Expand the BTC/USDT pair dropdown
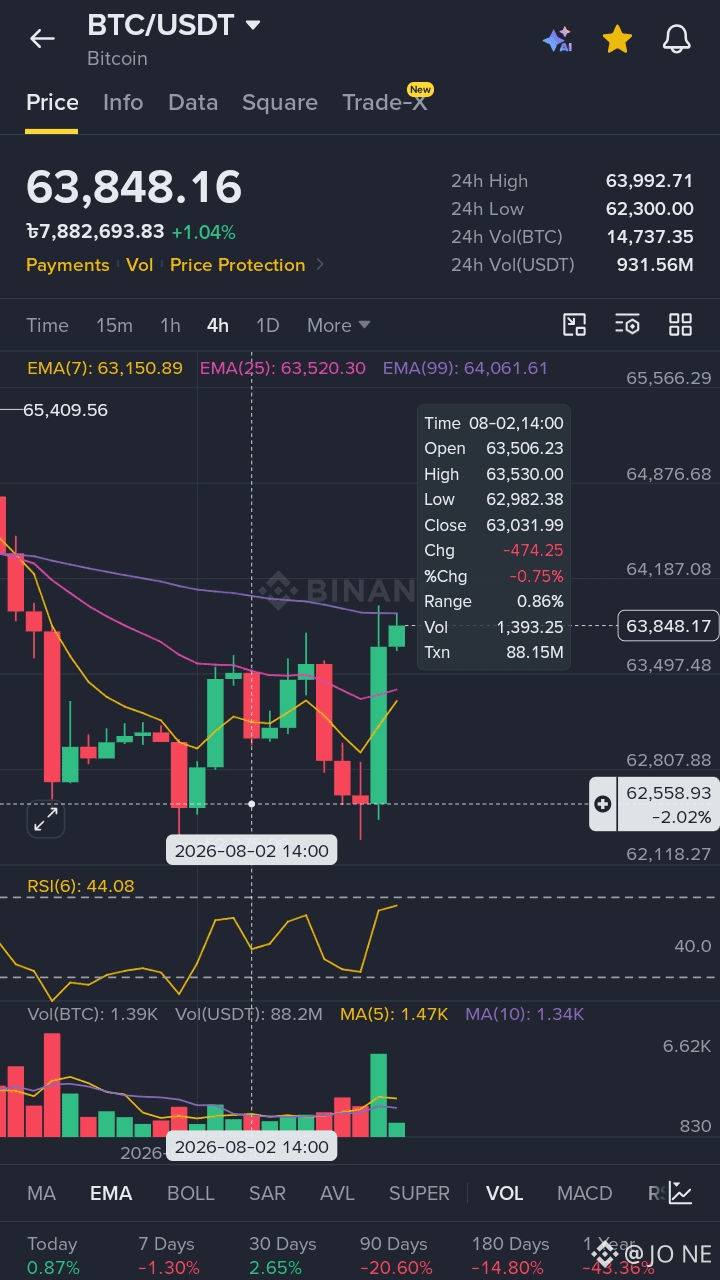The height and width of the screenshot is (1280, 720). [253, 25]
